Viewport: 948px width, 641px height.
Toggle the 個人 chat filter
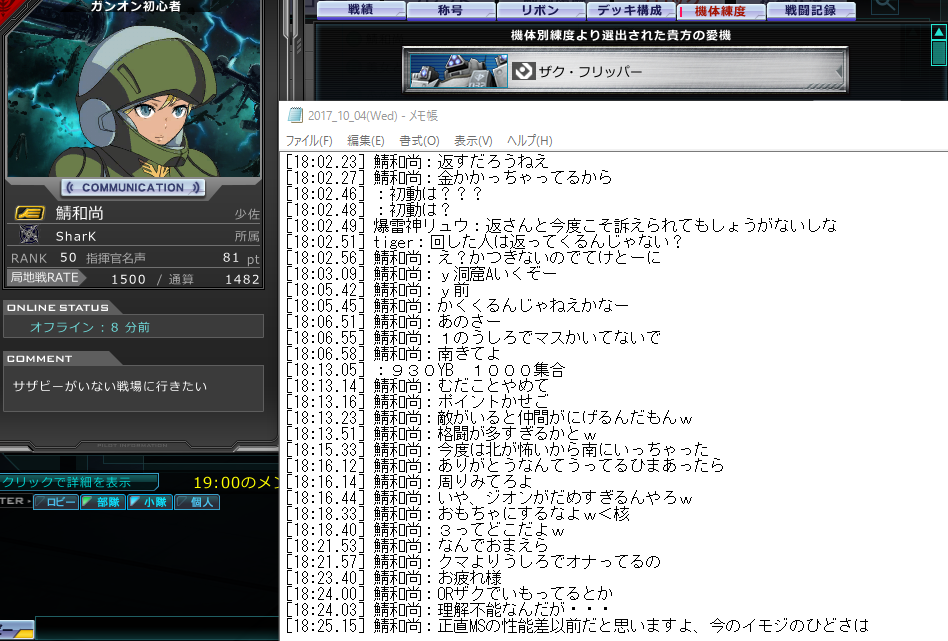[197, 502]
